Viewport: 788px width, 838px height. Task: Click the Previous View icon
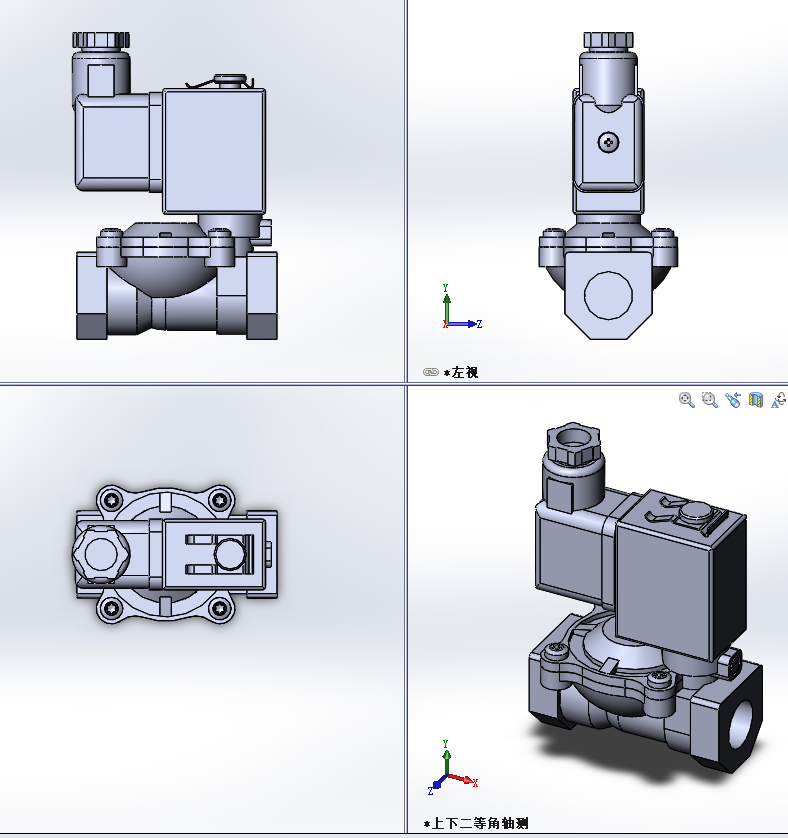click(732, 400)
